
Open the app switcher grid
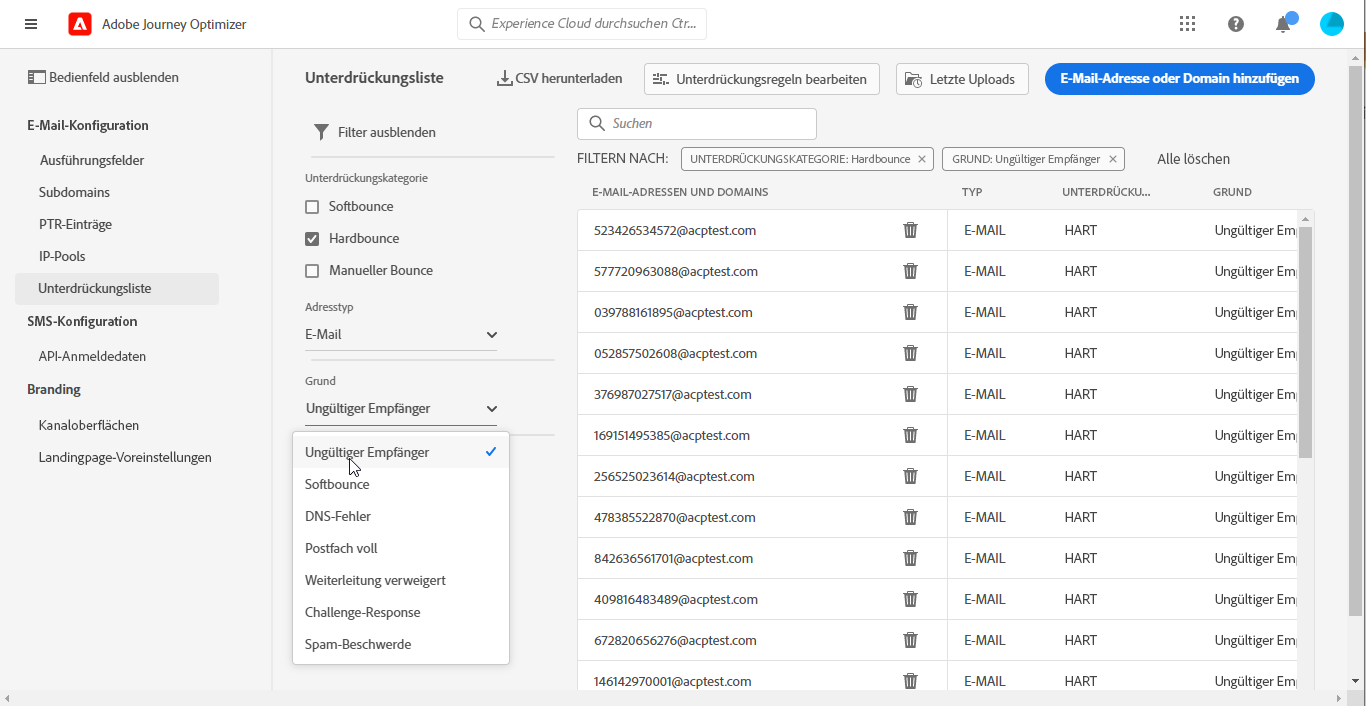pyautogui.click(x=1187, y=24)
